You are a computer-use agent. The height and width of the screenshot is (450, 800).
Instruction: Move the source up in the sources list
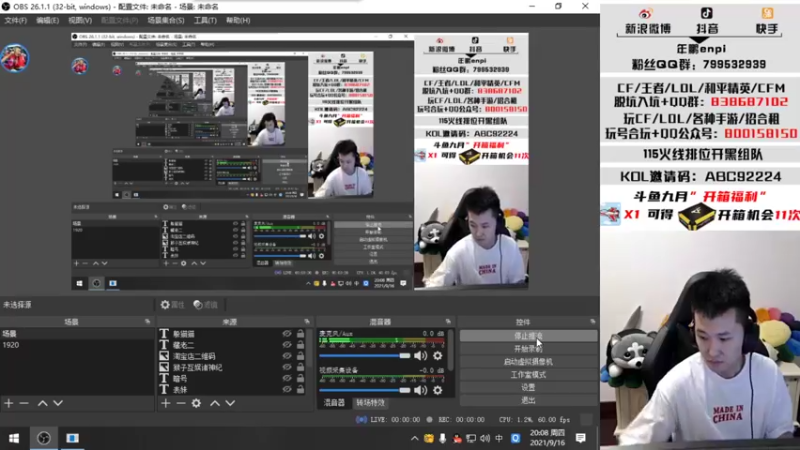215,403
